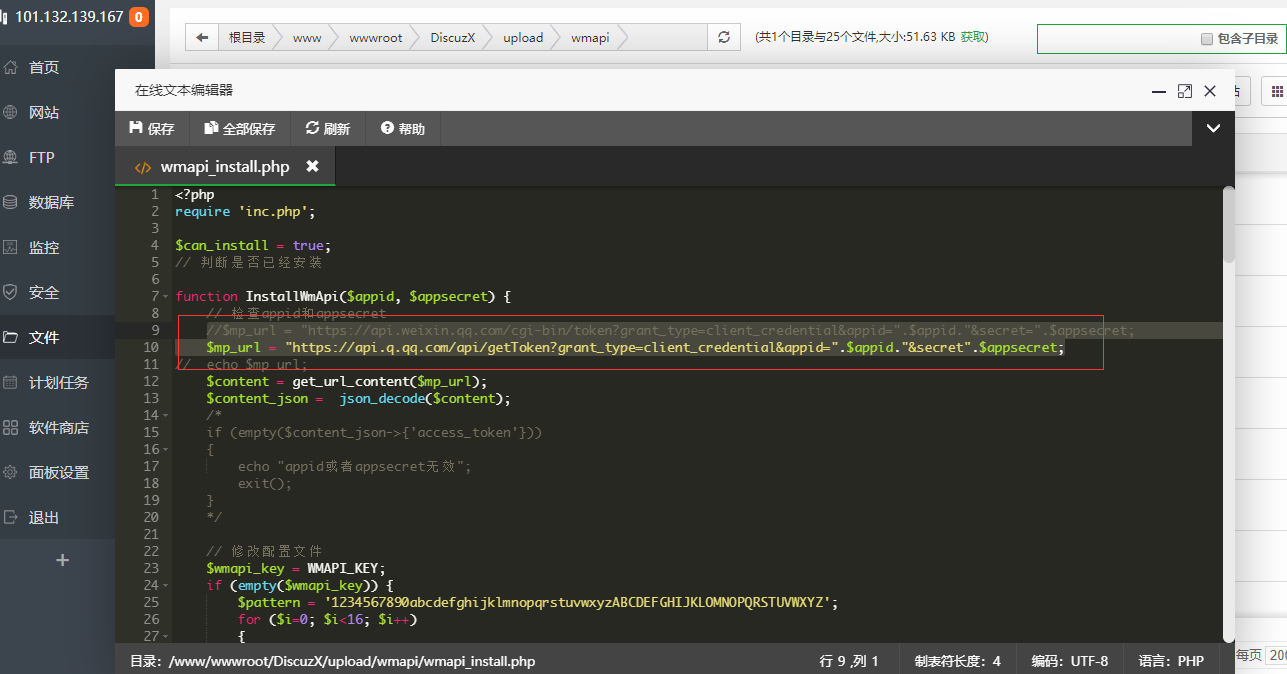Image resolution: width=1287 pixels, height=674 pixels.
Task: Click the plus icon below 退出
Action: [x=62, y=560]
